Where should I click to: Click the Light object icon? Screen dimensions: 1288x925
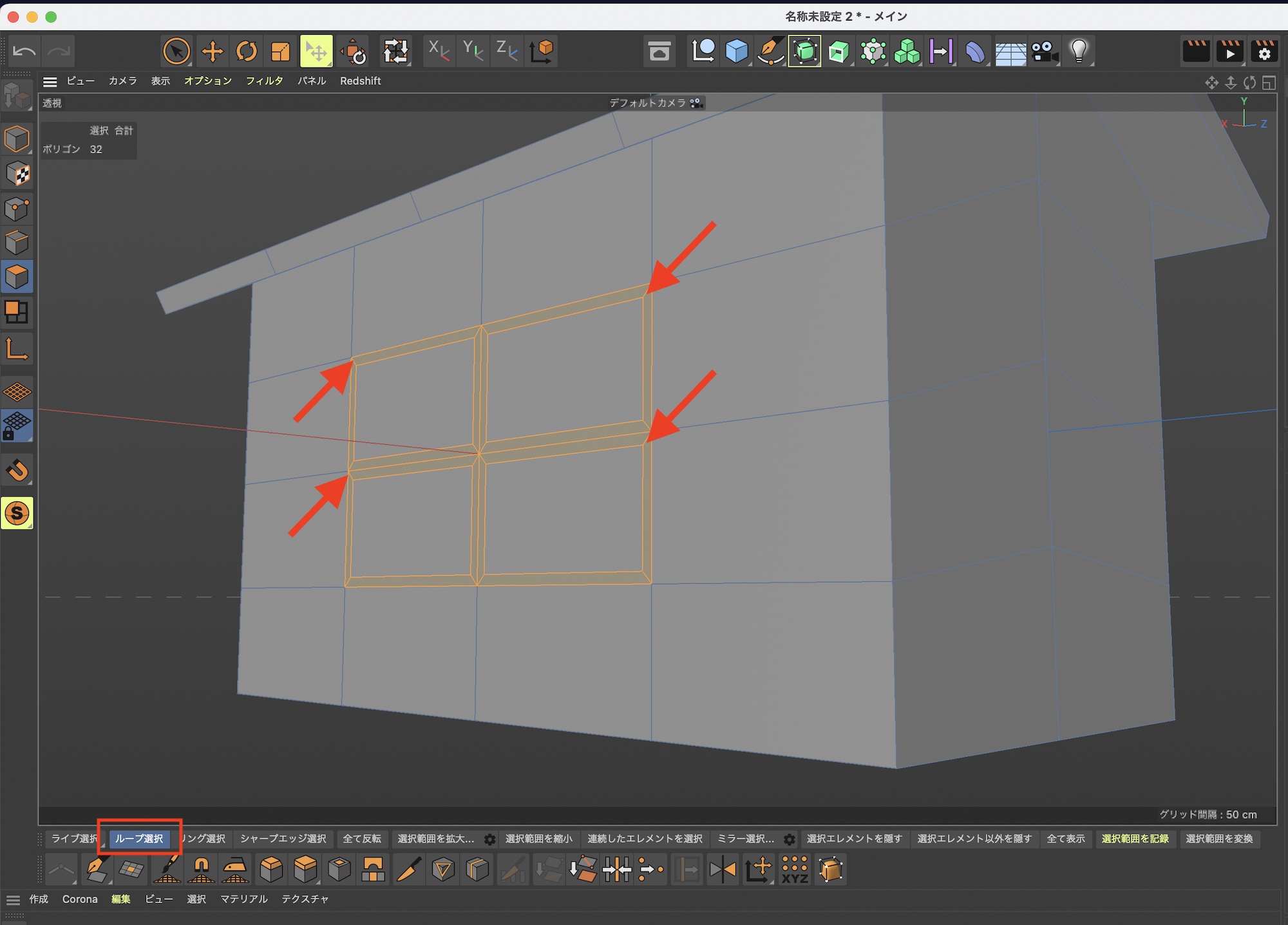point(1079,51)
